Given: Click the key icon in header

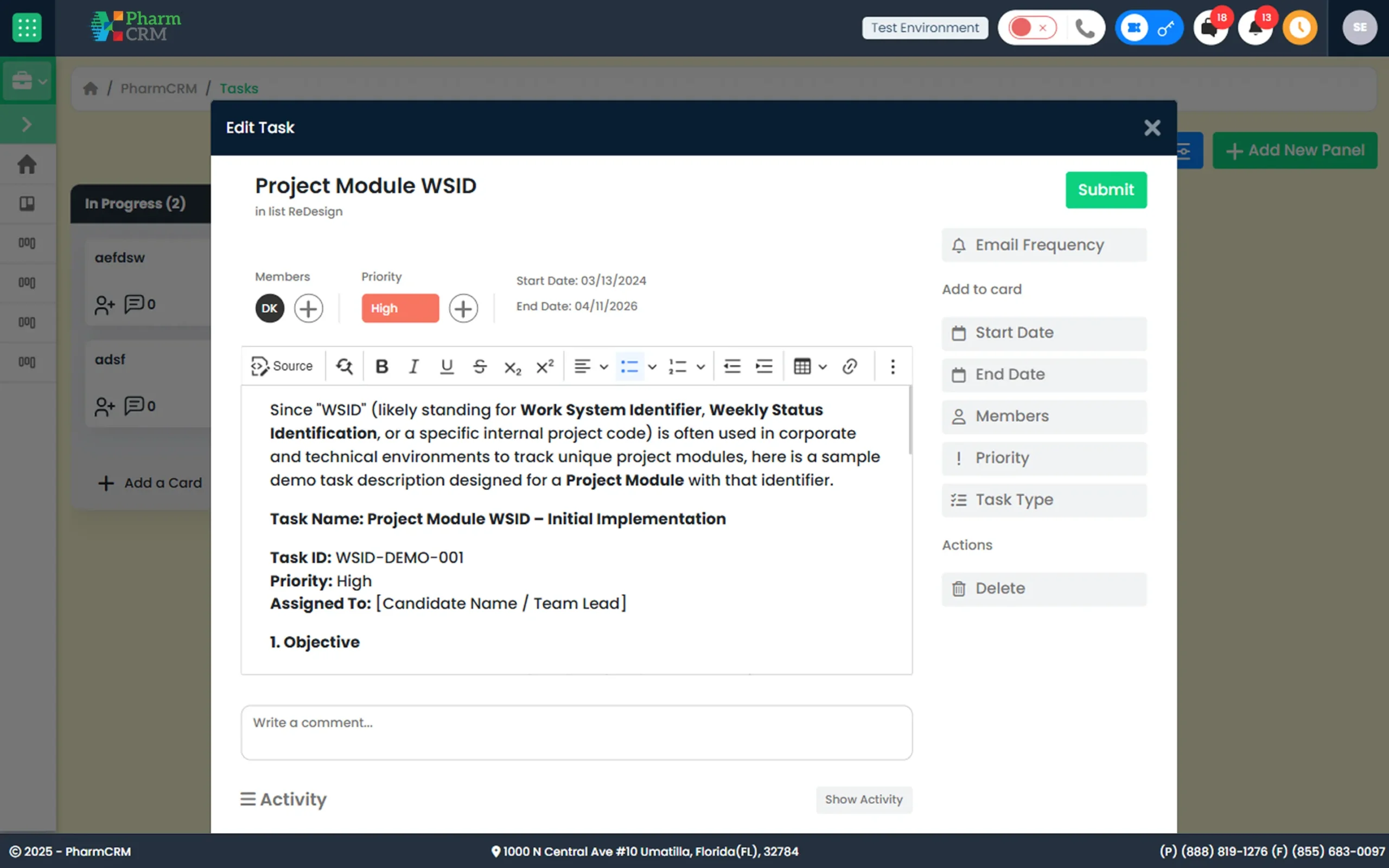Looking at the screenshot, I should 1165,28.
